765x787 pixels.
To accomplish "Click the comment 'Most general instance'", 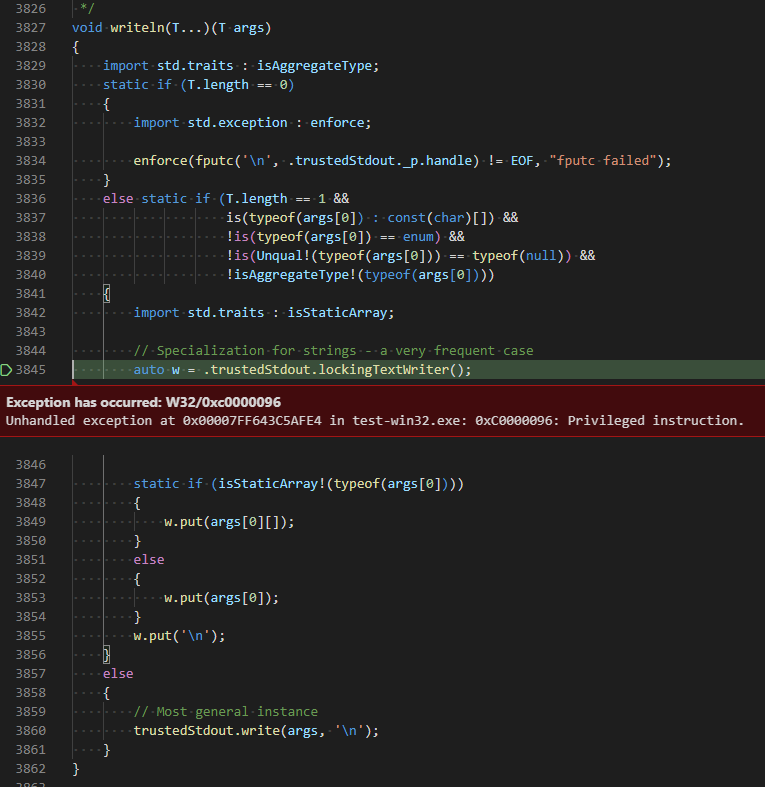I will tap(237, 712).
